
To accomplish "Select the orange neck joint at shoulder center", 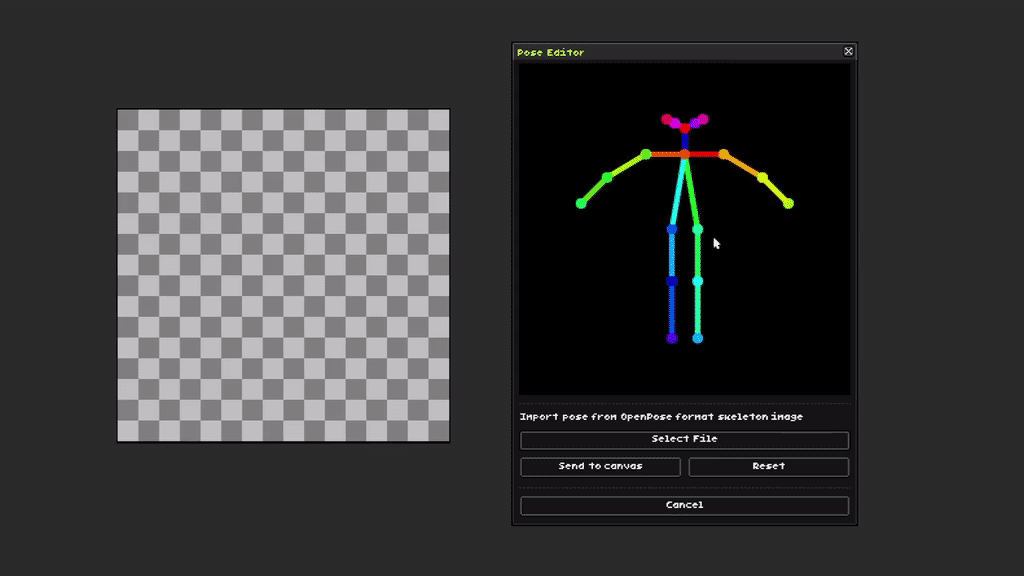I will (685, 154).
